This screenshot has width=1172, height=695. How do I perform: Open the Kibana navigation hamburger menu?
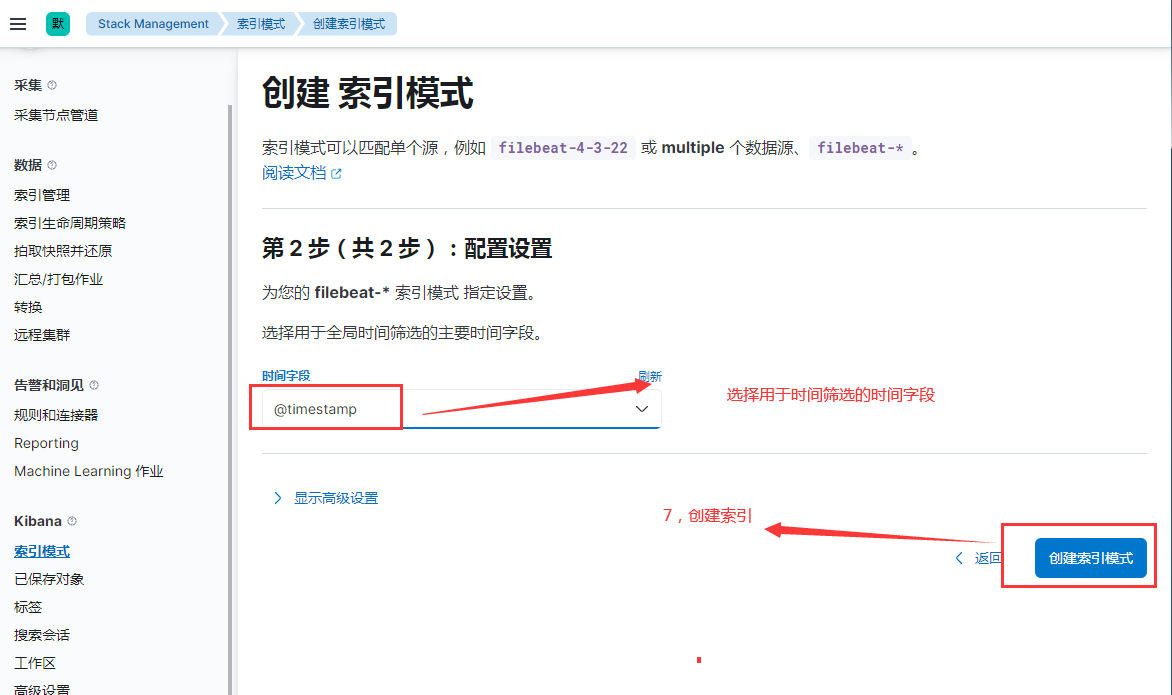18,23
